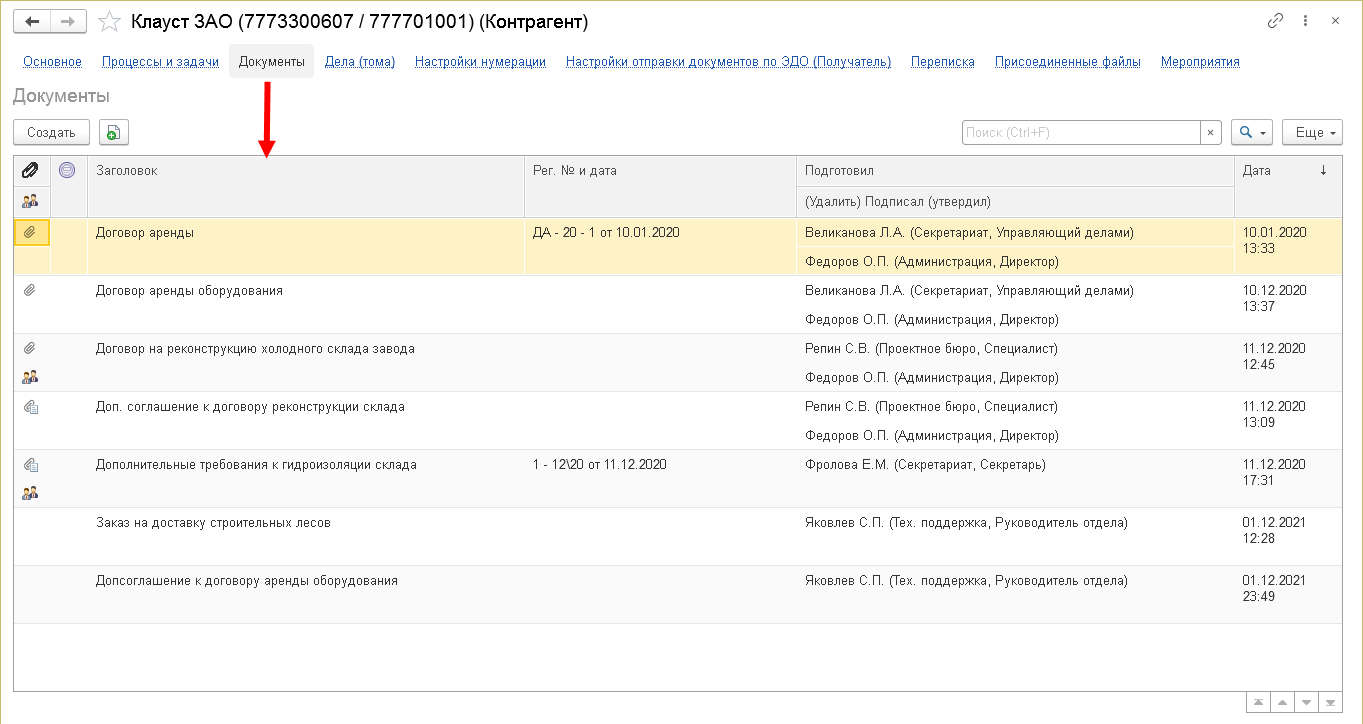Click date 10.12.2020 13:37 cell
The image size is (1363, 724).
(x=1288, y=305)
